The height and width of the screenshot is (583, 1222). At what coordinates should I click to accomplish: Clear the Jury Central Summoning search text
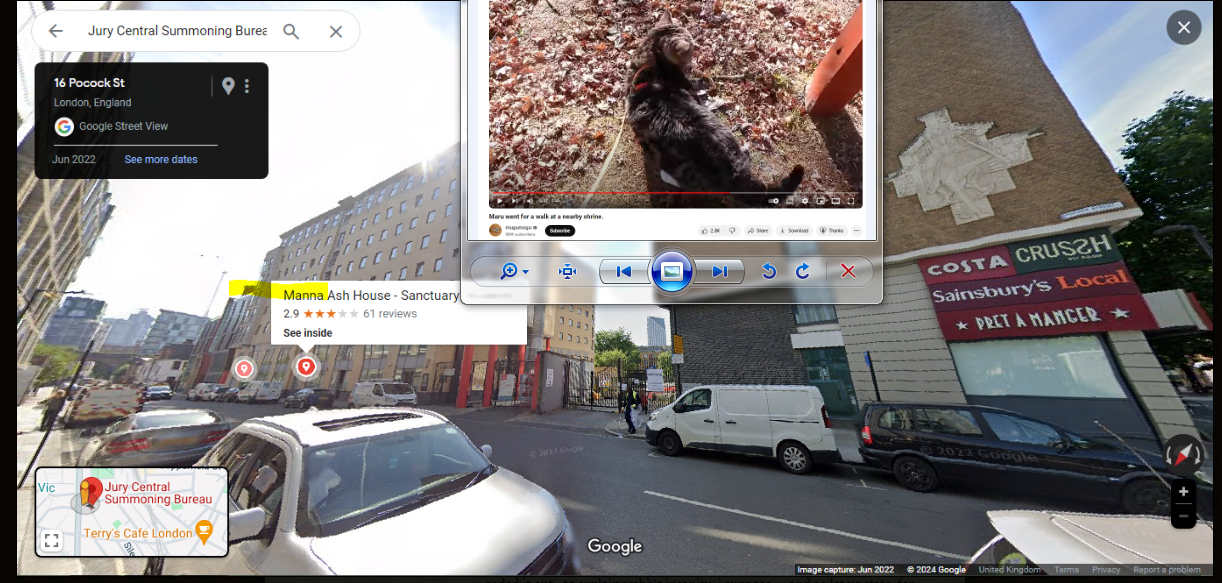(336, 31)
